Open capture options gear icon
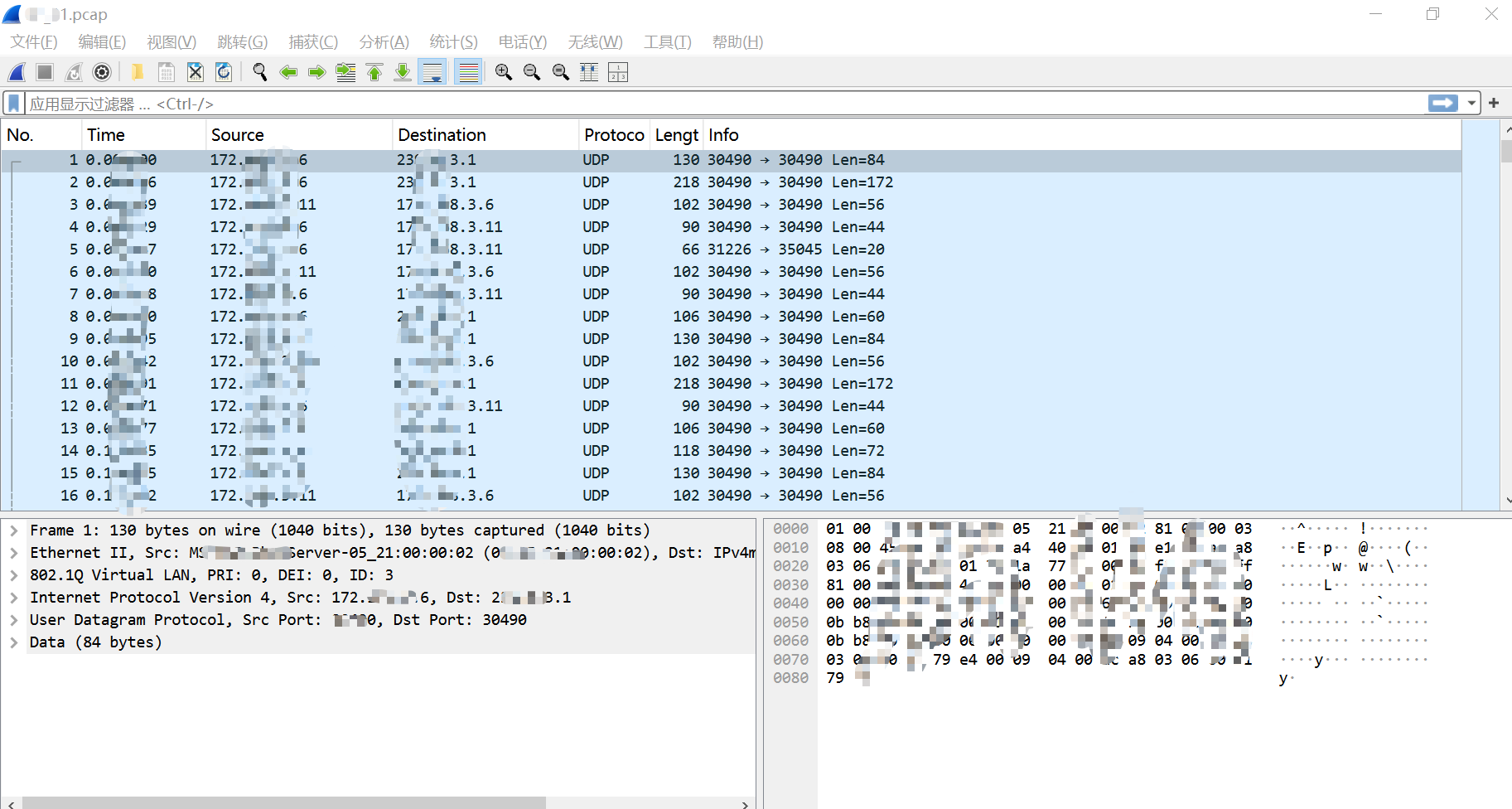Image resolution: width=1512 pixels, height=809 pixels. coord(102,73)
